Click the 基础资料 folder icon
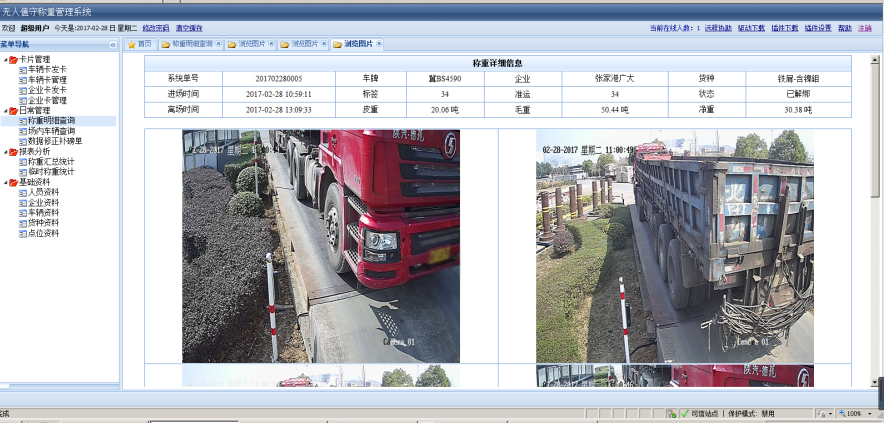 pyautogui.click(x=14, y=183)
